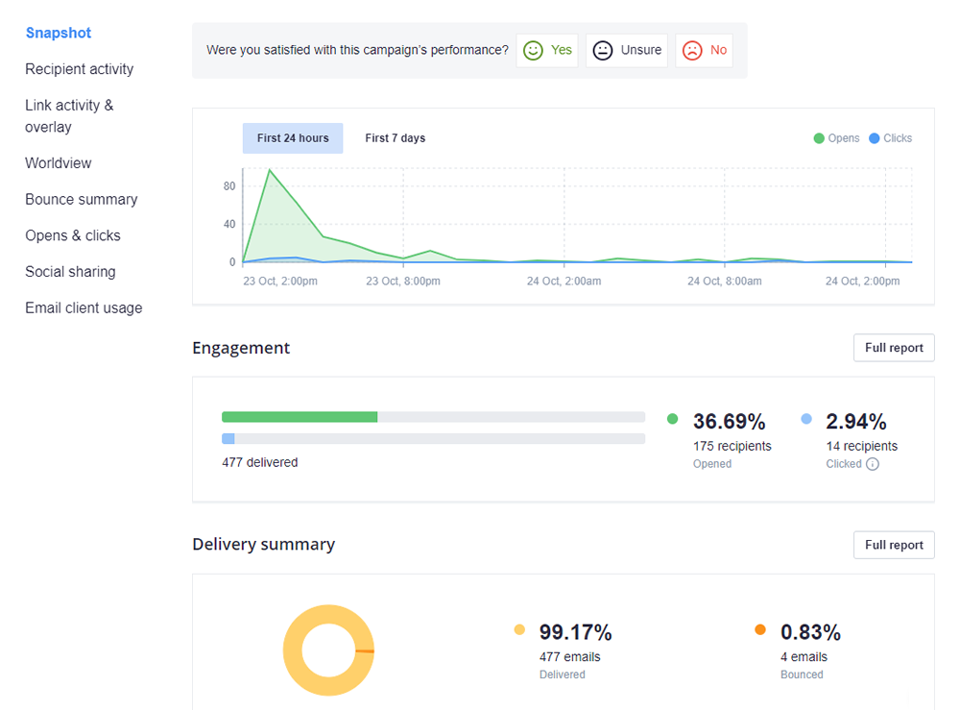This screenshot has width=960, height=710.
Task: Open Email client usage
Action: [84, 308]
